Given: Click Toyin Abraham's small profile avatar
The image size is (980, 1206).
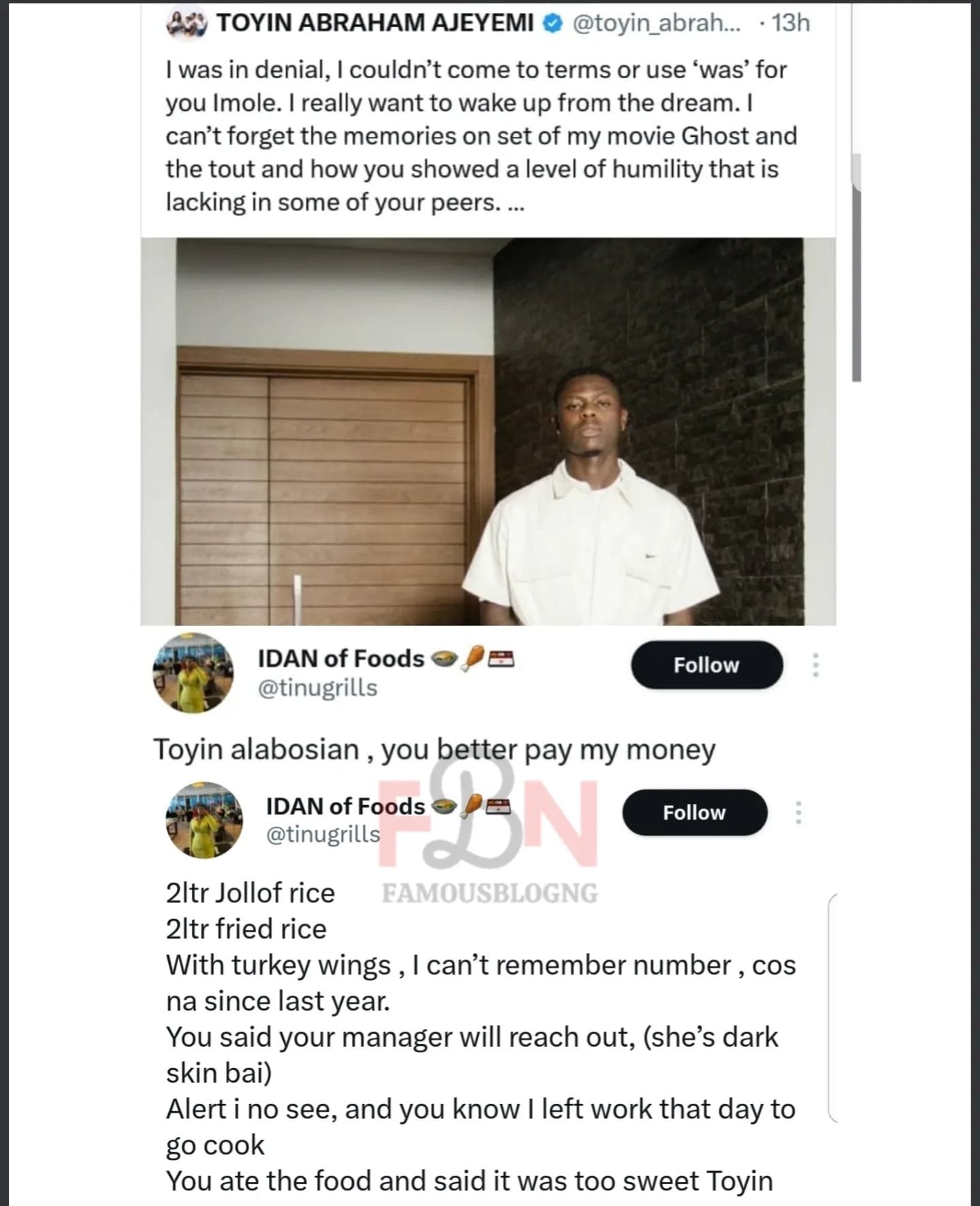Looking at the screenshot, I should click(x=186, y=23).
